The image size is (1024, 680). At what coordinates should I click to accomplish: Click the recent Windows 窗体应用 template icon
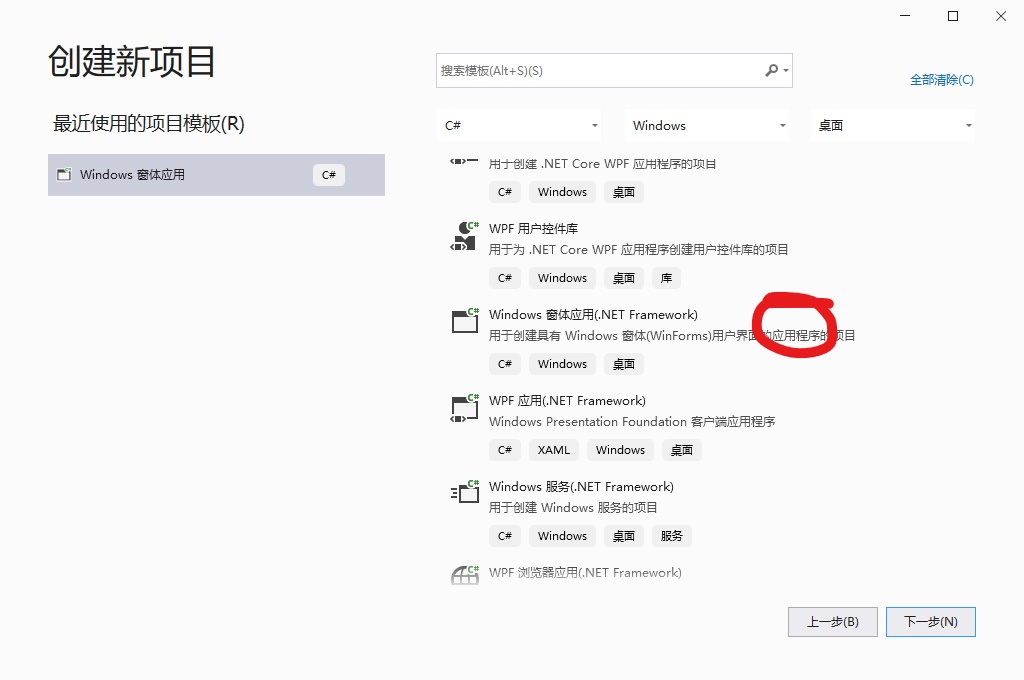(64, 174)
